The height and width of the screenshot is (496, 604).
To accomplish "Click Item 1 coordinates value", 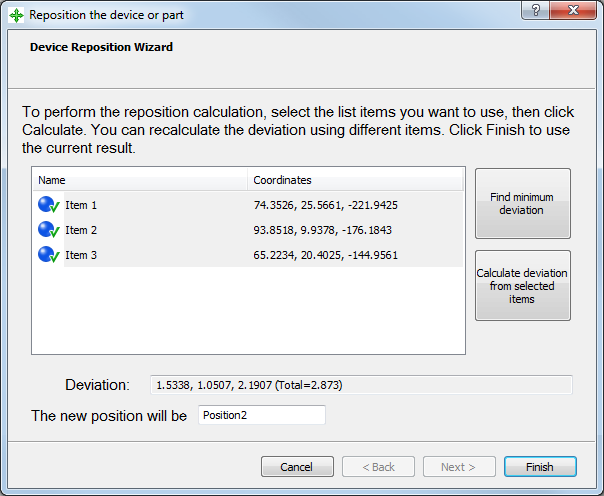I will (x=326, y=205).
